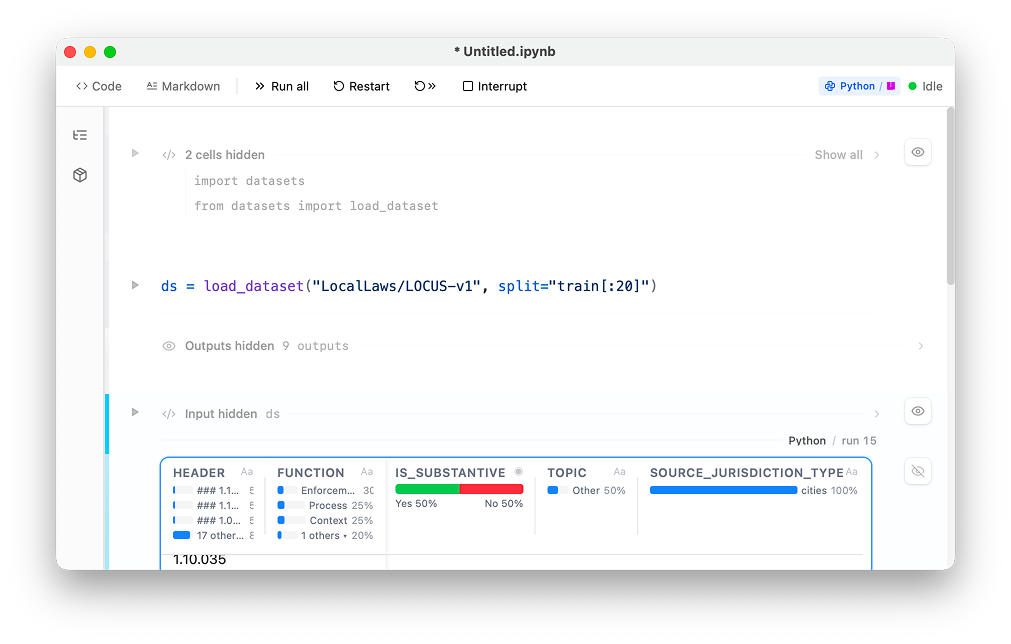Reveal the Outputs hidden eye icon
Screen dimensions: 1011x644
[169, 346]
